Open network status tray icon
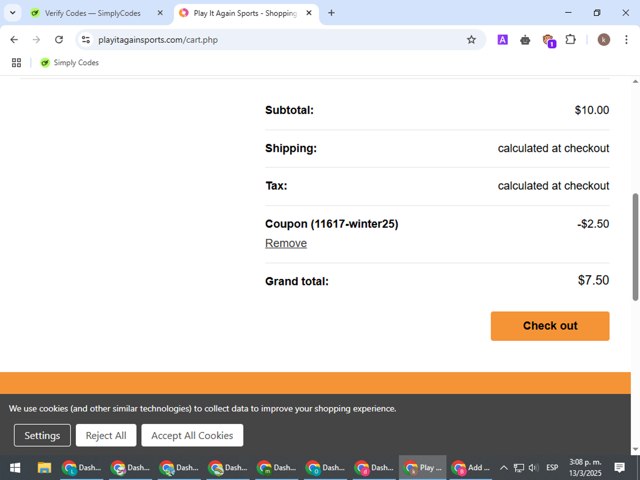640x480 pixels. 519,468
